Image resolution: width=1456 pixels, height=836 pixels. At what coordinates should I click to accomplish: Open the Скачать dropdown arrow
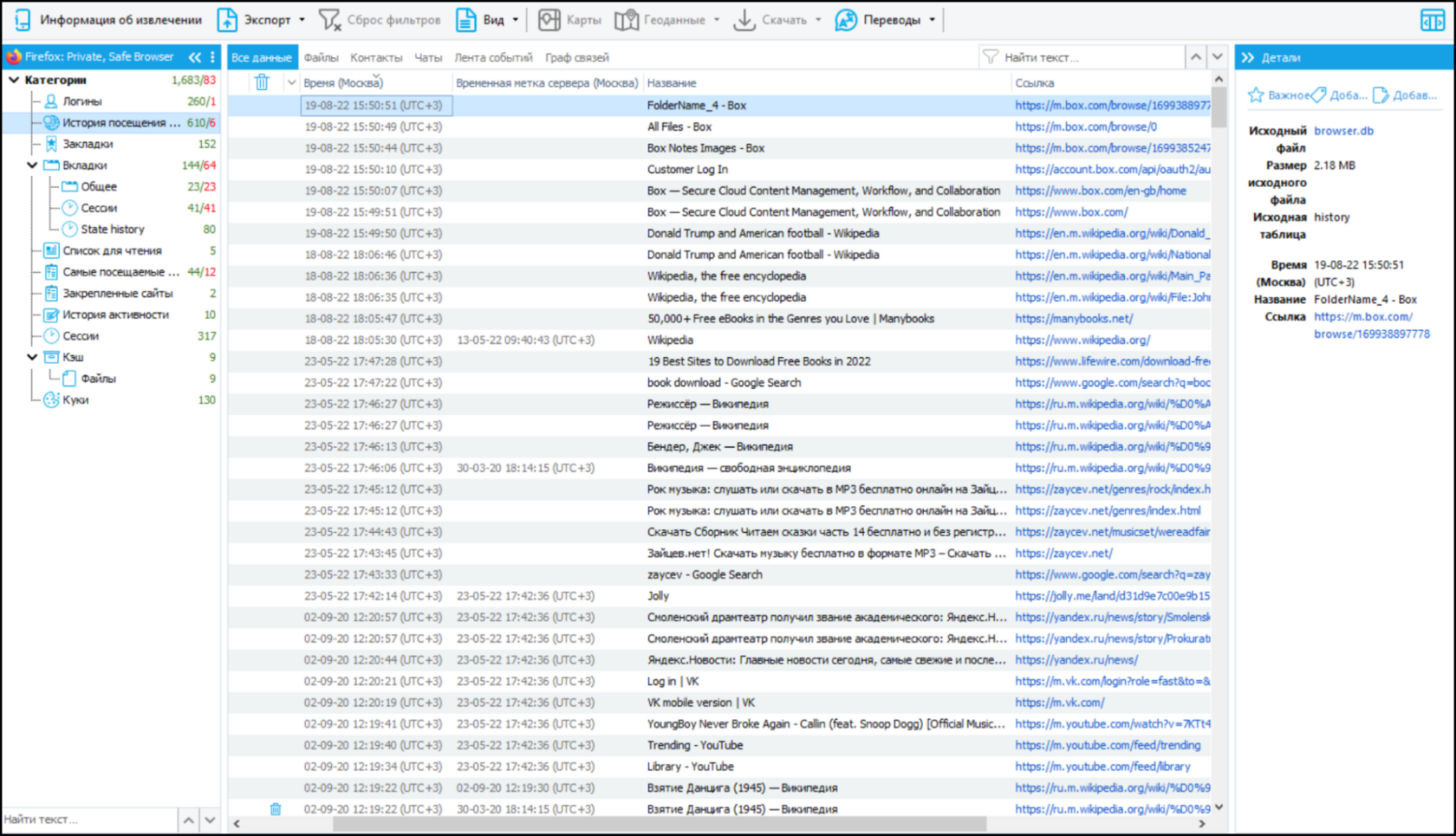[x=818, y=20]
